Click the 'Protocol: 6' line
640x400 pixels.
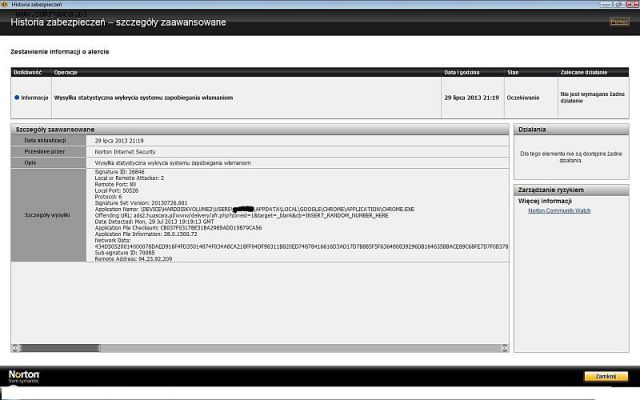(108, 196)
